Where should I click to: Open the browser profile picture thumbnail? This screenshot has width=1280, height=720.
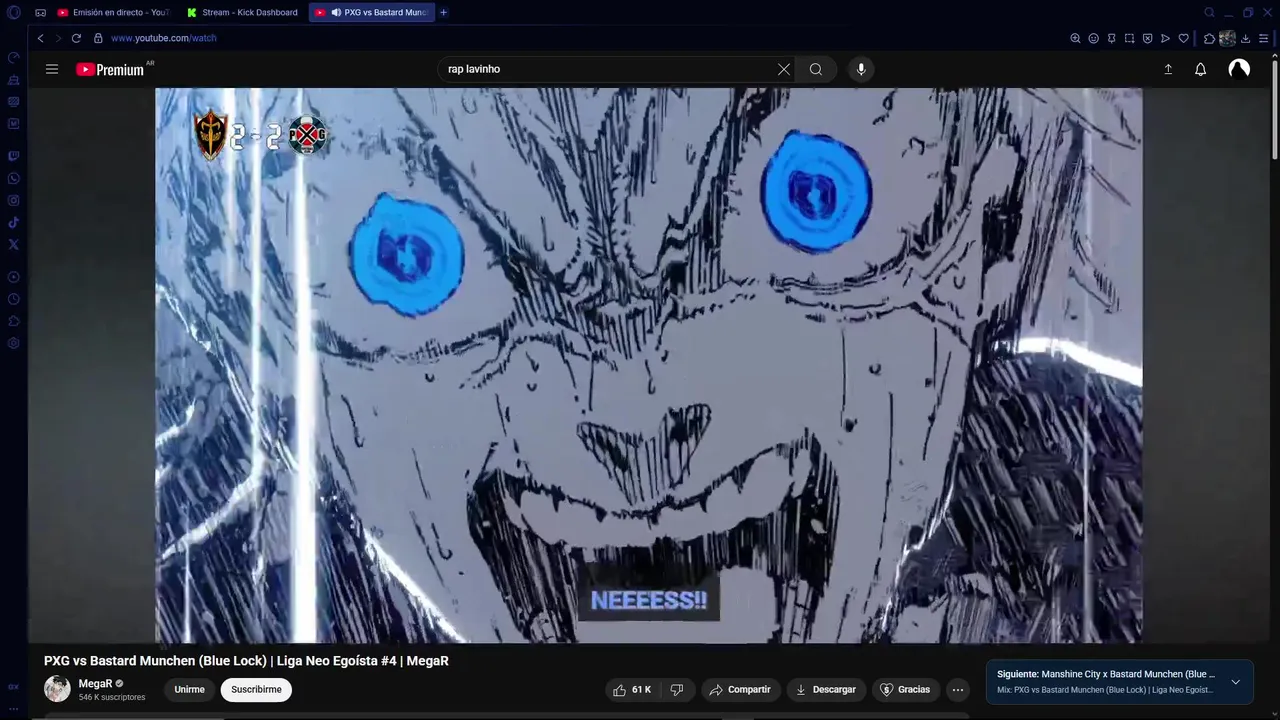pyautogui.click(x=1227, y=38)
